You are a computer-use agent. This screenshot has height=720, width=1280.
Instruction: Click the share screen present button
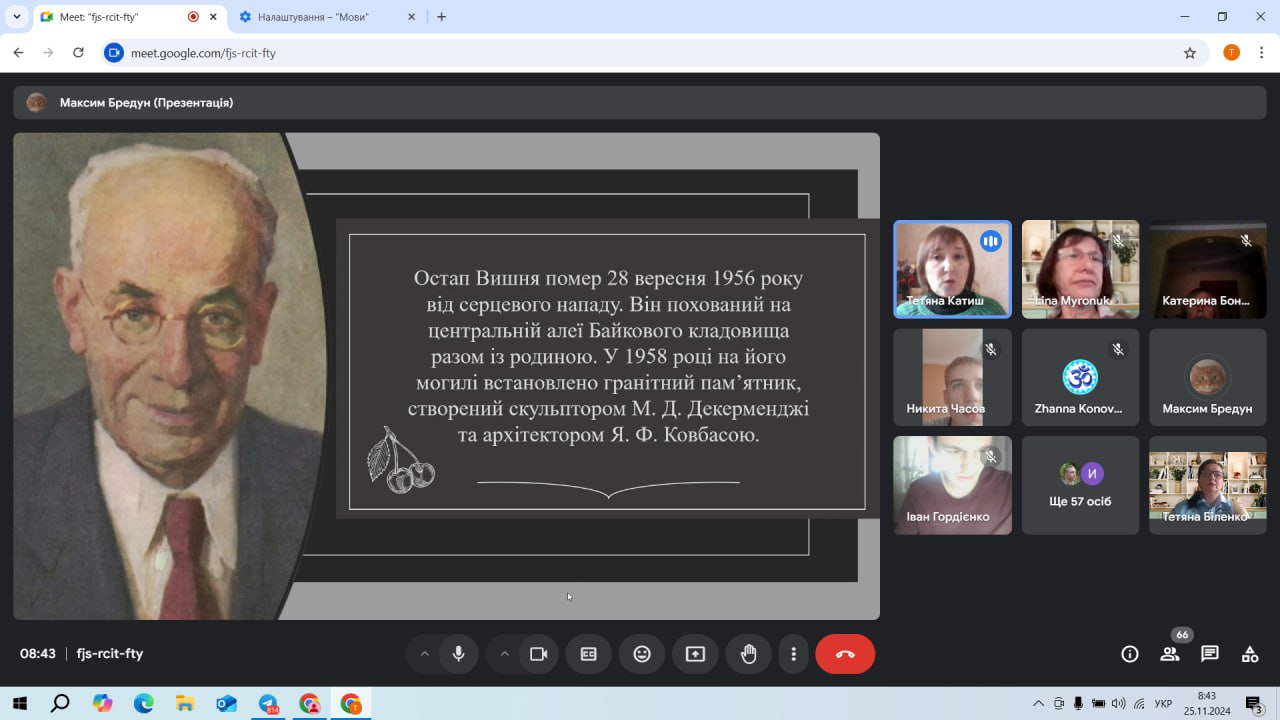point(695,654)
